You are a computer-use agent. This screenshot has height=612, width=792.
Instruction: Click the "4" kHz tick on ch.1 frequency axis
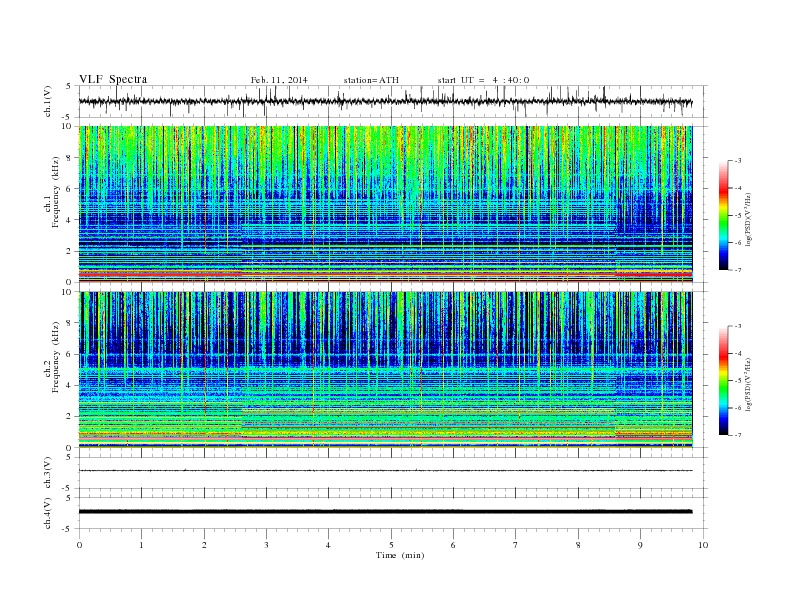click(69, 220)
